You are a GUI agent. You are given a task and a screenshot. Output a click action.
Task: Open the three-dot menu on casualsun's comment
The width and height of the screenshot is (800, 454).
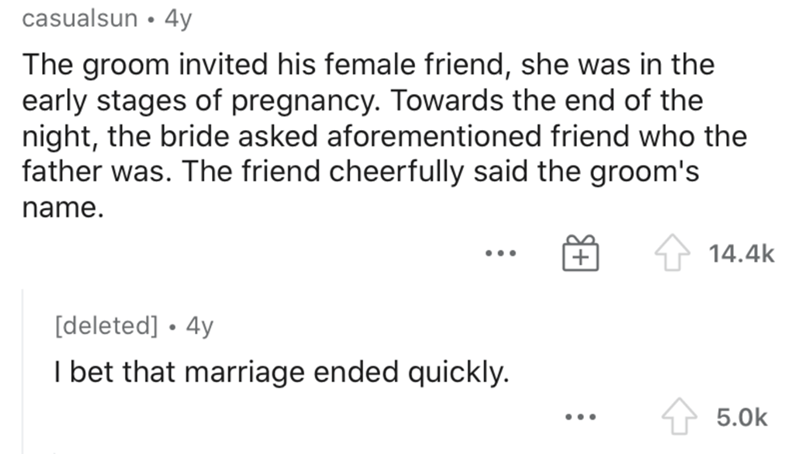coord(501,253)
